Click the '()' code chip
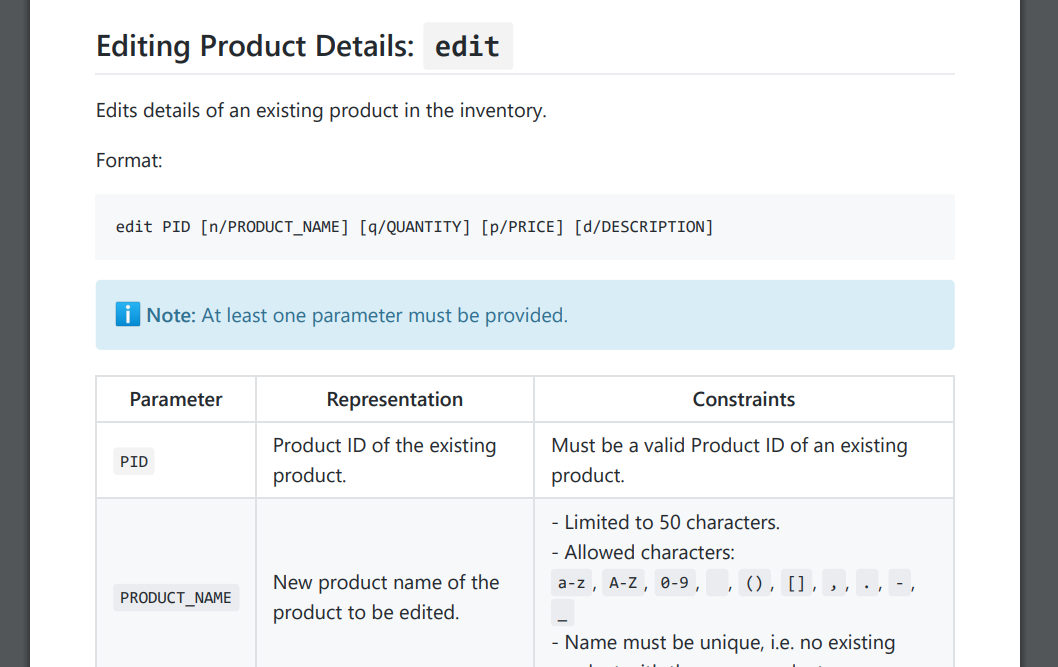The image size is (1058, 667). click(x=754, y=583)
